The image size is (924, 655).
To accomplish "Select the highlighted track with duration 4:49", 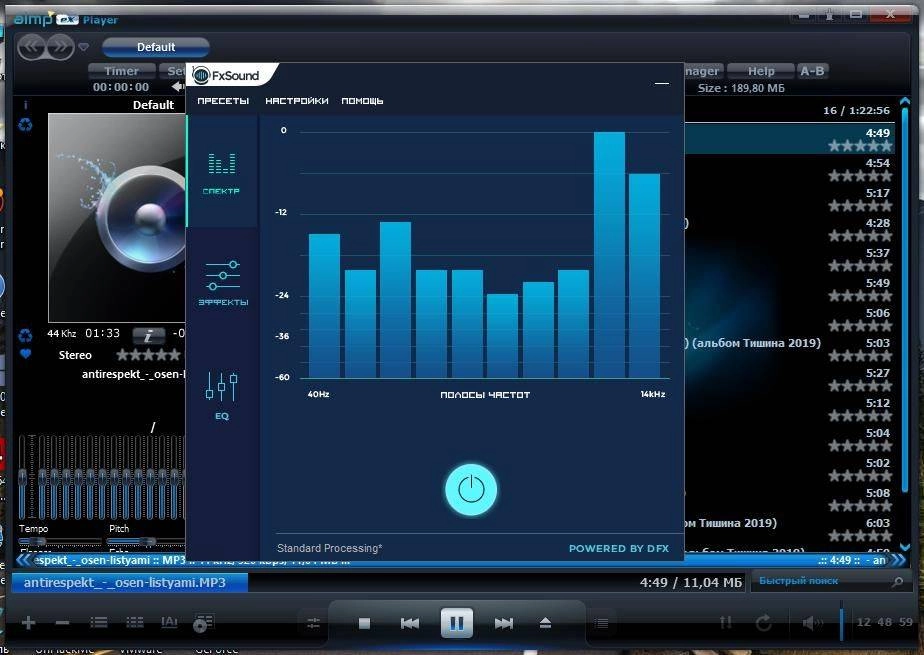I will tap(789, 139).
